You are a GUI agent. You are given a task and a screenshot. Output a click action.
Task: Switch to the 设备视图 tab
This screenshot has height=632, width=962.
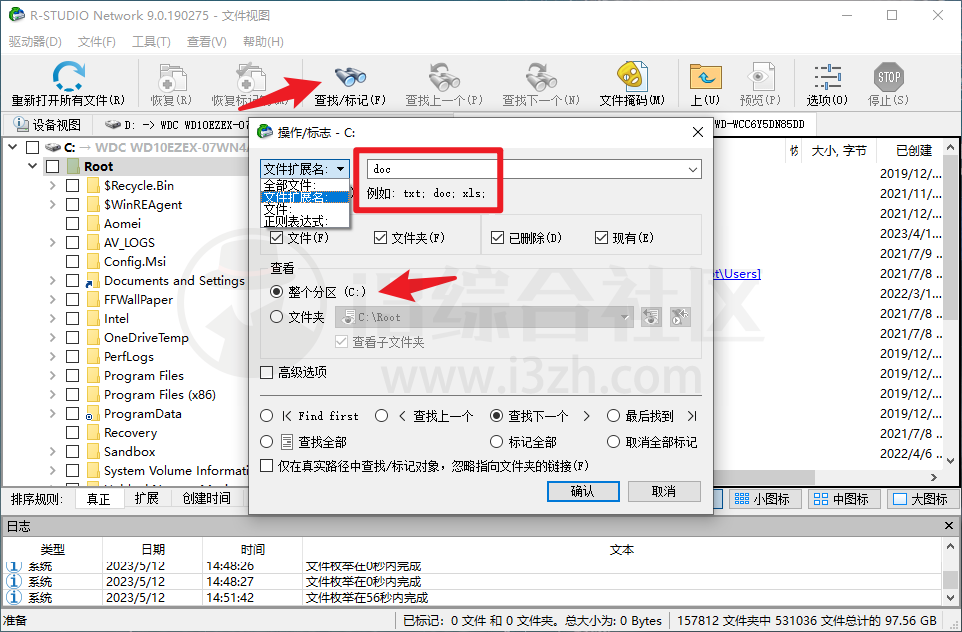pos(48,125)
